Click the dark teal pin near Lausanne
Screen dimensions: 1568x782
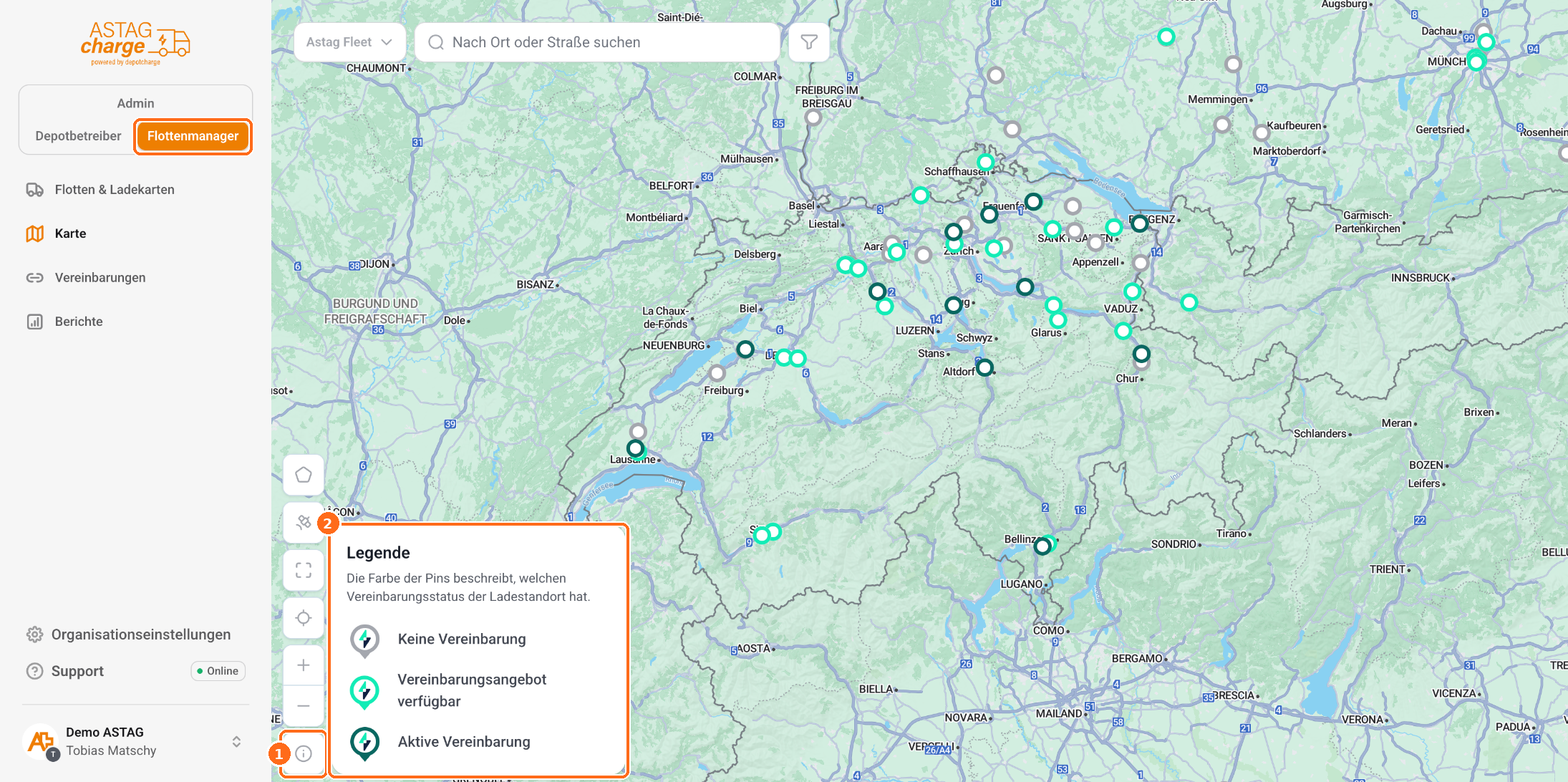(x=635, y=448)
